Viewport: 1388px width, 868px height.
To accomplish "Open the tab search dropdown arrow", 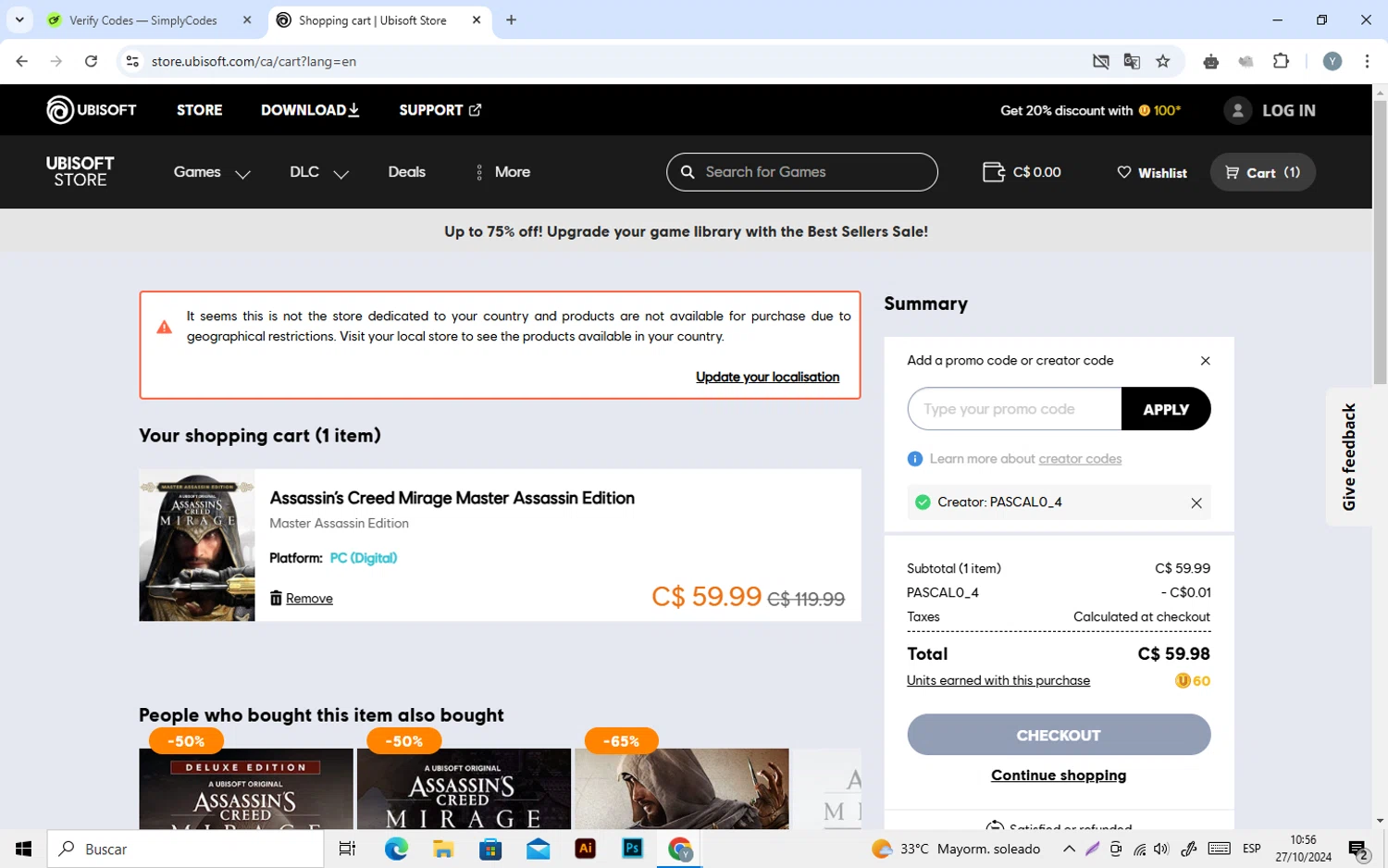I will pyautogui.click(x=19, y=19).
